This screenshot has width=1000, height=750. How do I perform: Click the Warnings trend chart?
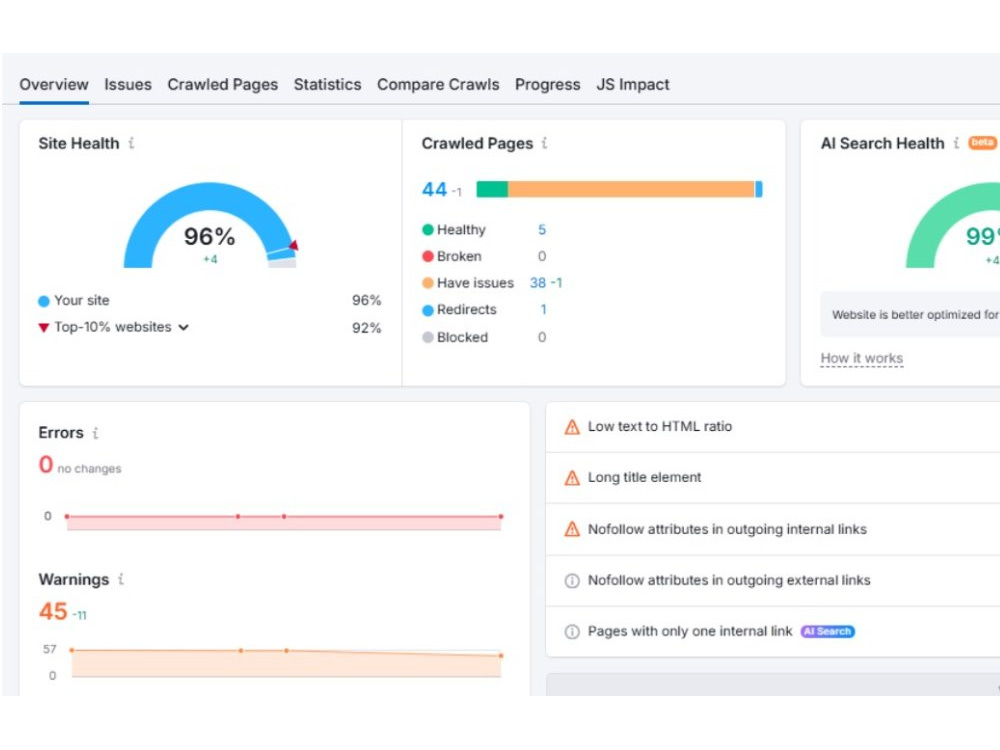pyautogui.click(x=286, y=662)
